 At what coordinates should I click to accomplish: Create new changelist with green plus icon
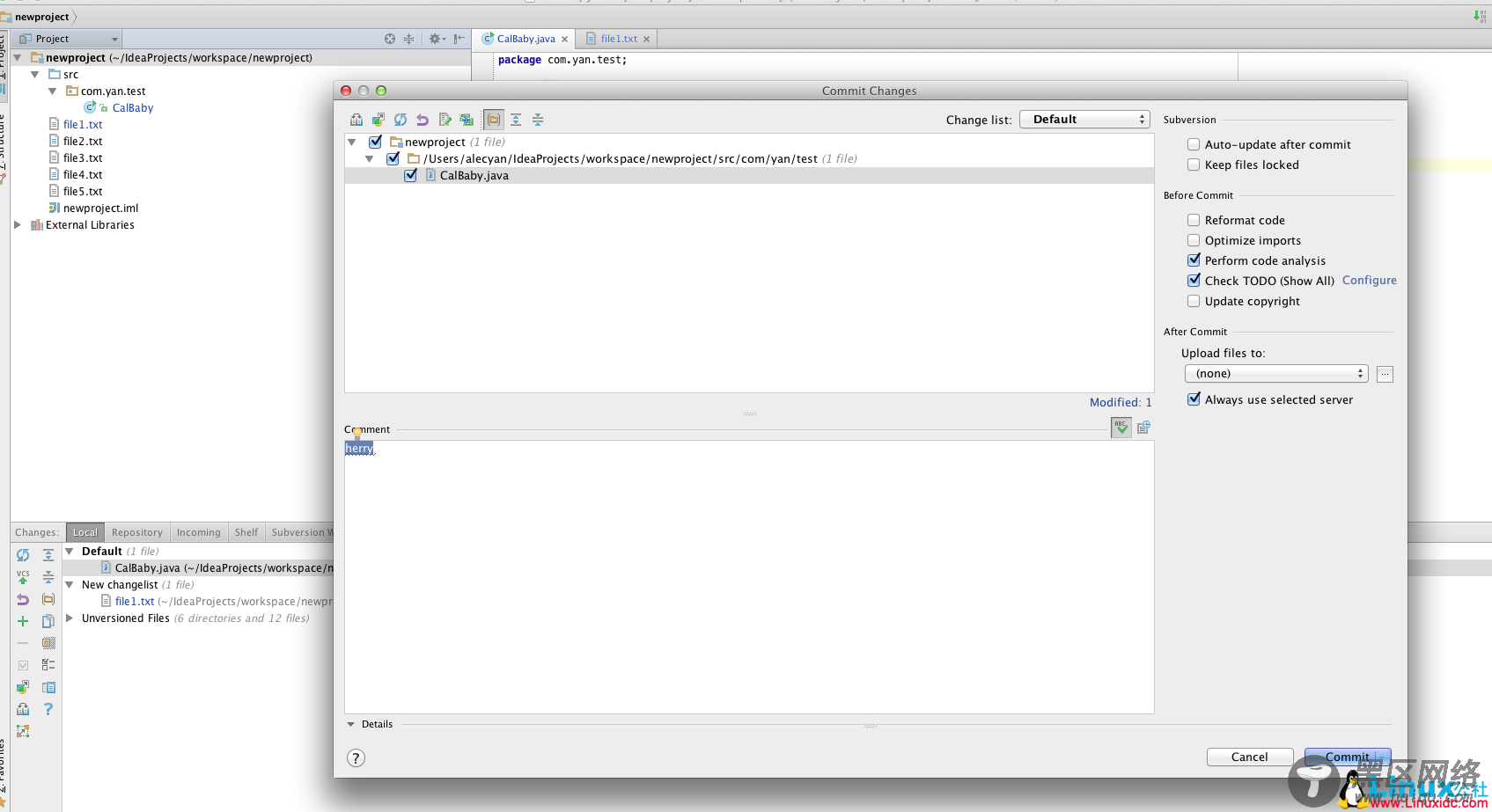23,621
